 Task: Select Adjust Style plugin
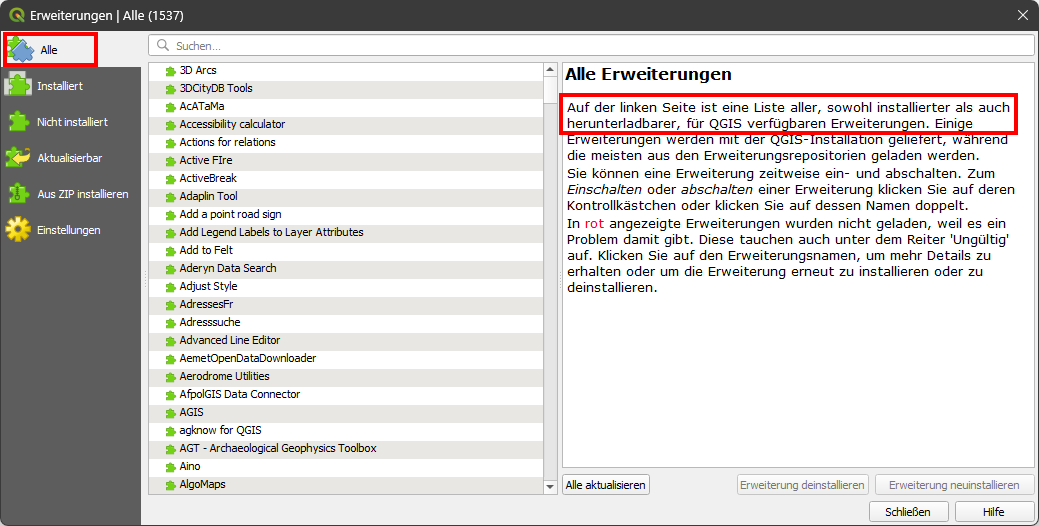pyautogui.click(x=346, y=286)
